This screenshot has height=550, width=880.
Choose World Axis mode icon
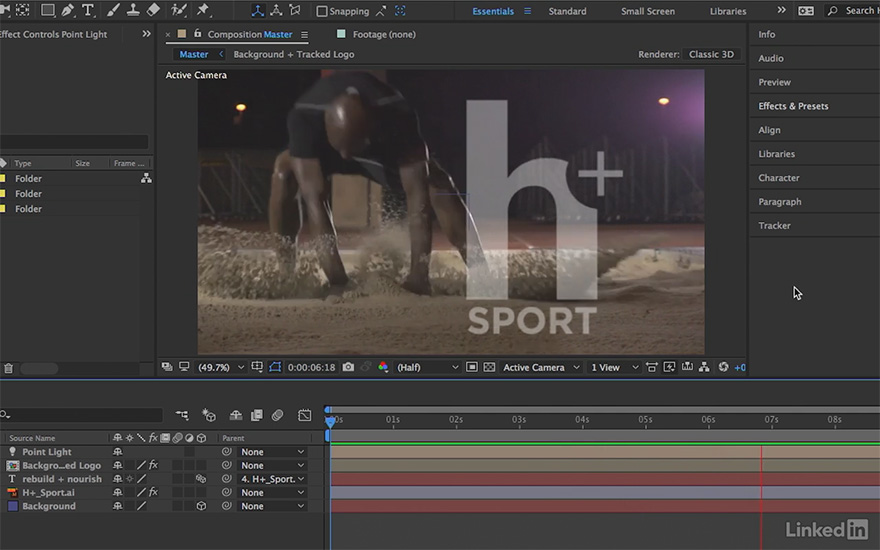click(x=276, y=11)
